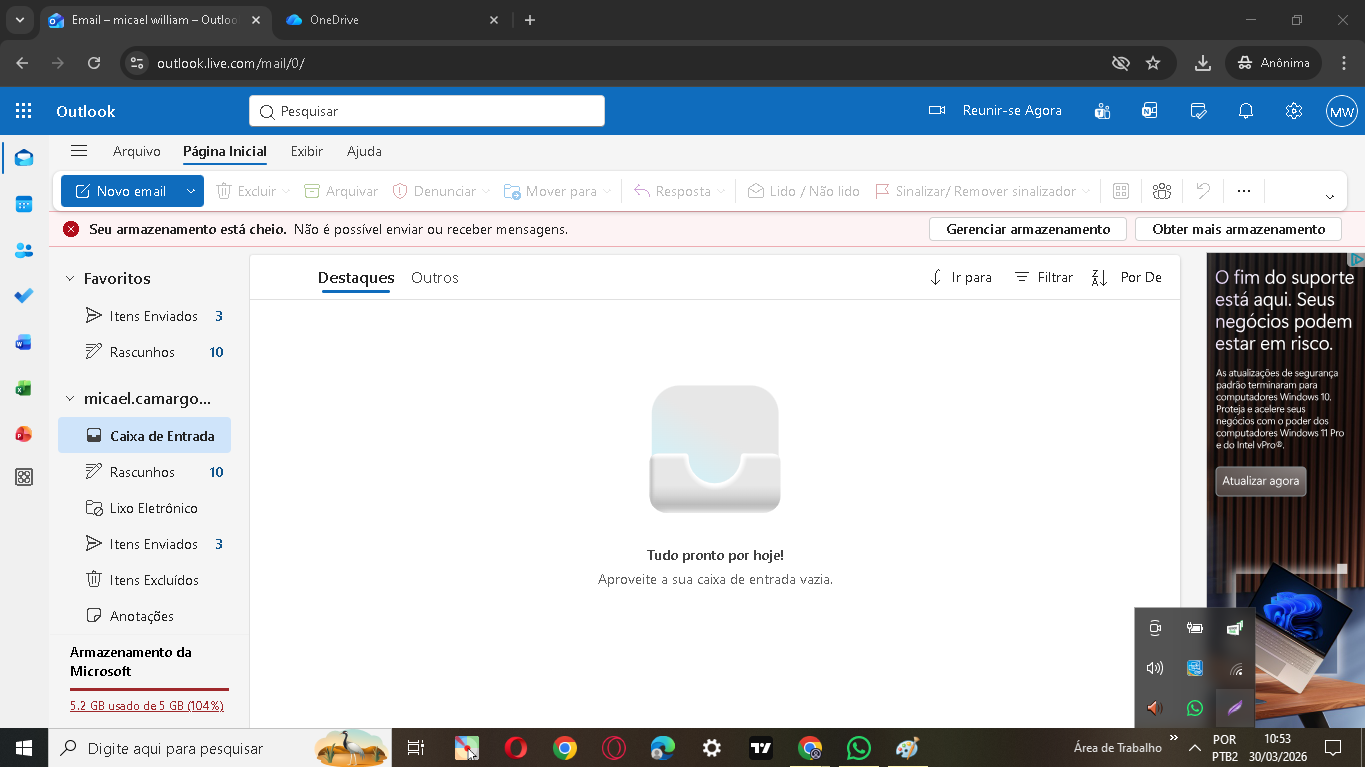1365x767 pixels.
Task: Open the Novo email dropdown arrow
Action: (x=191, y=191)
